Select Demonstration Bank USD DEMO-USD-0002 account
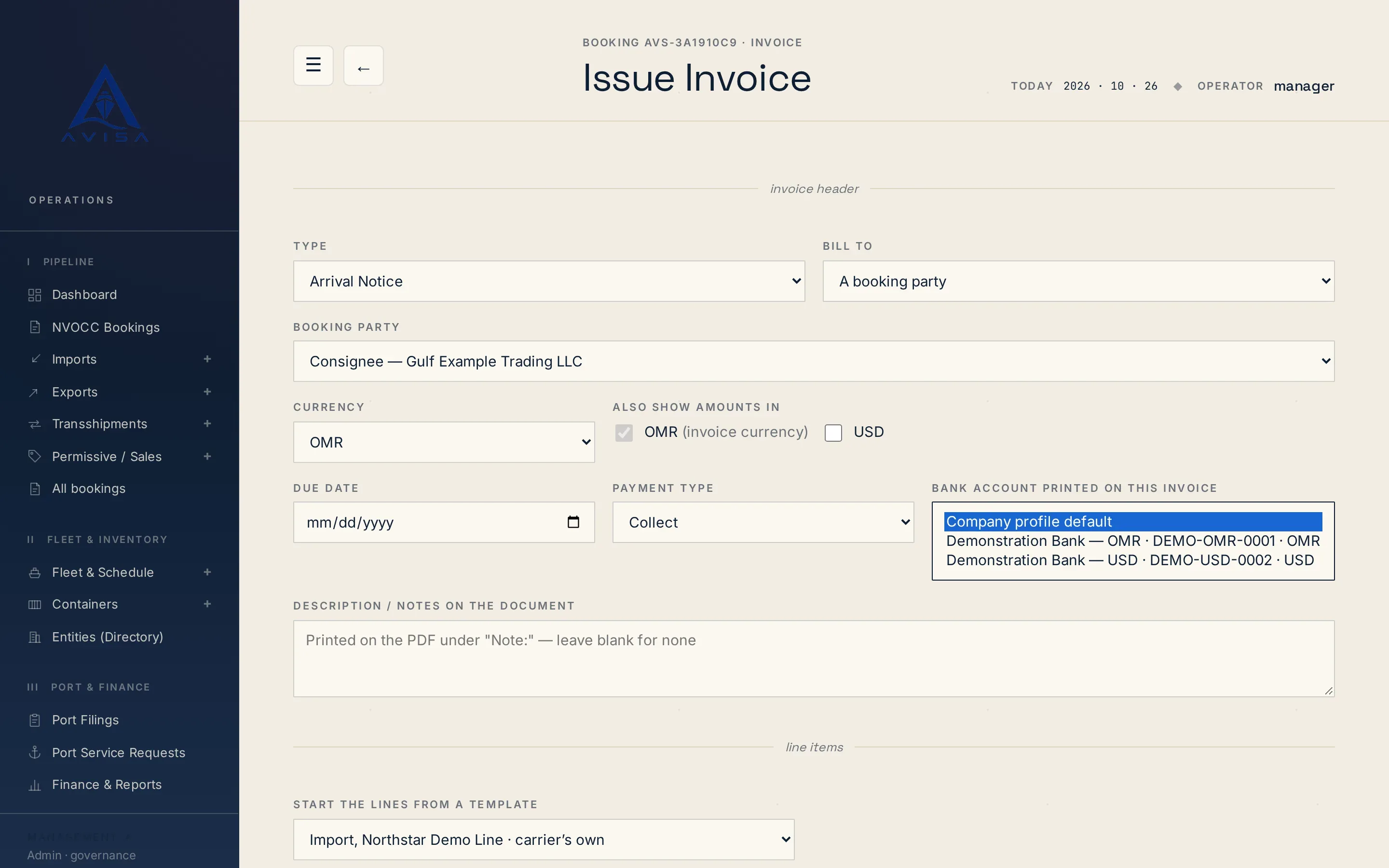The image size is (1389, 868). click(x=1132, y=560)
